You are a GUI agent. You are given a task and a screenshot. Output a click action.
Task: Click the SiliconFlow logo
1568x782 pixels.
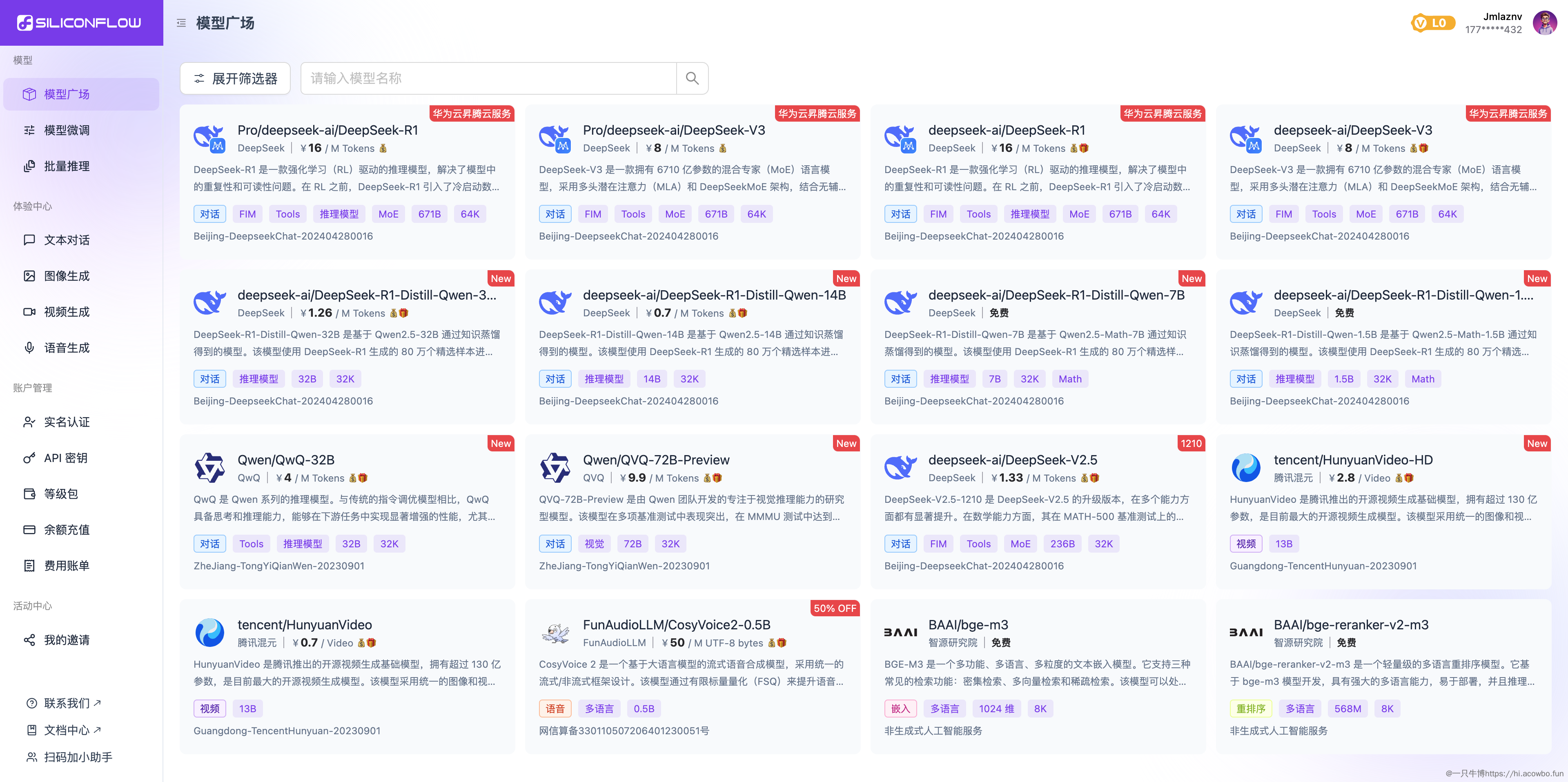pyautogui.click(x=80, y=23)
